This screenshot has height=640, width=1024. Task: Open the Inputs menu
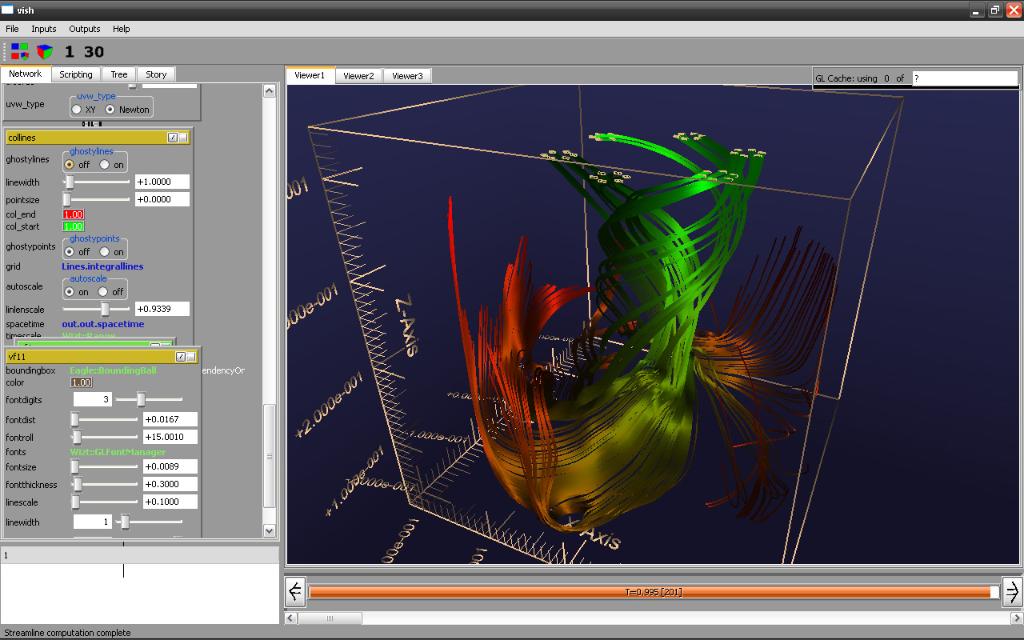coord(44,29)
